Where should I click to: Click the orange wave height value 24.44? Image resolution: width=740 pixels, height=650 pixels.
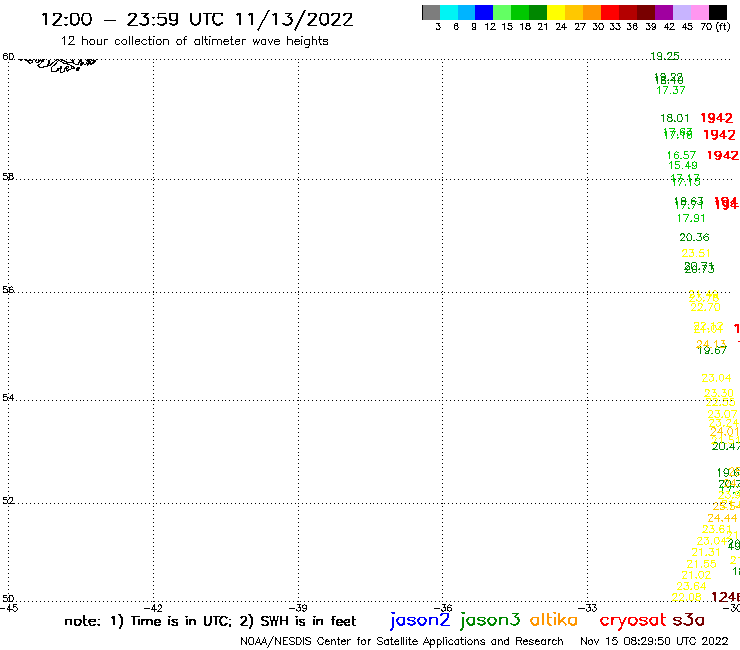722,518
